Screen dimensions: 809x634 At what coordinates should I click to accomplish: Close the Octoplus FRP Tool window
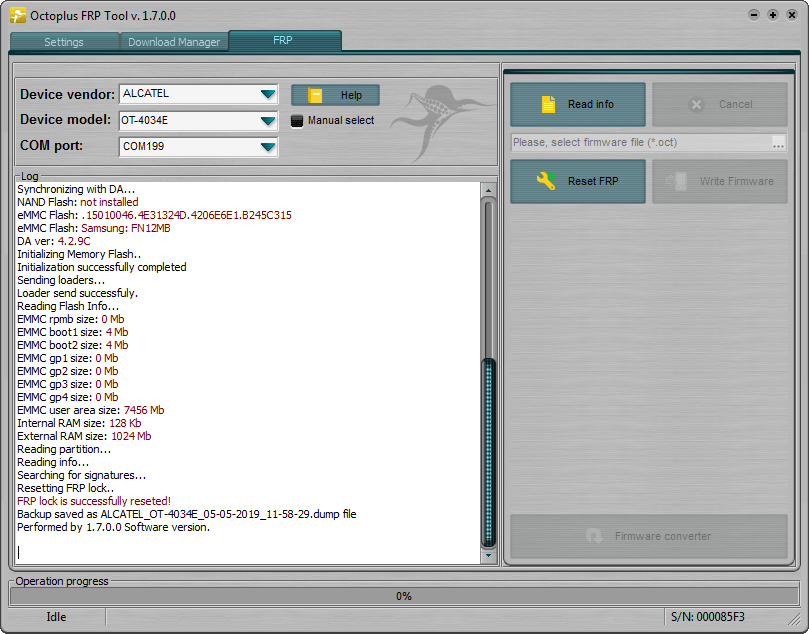click(792, 15)
